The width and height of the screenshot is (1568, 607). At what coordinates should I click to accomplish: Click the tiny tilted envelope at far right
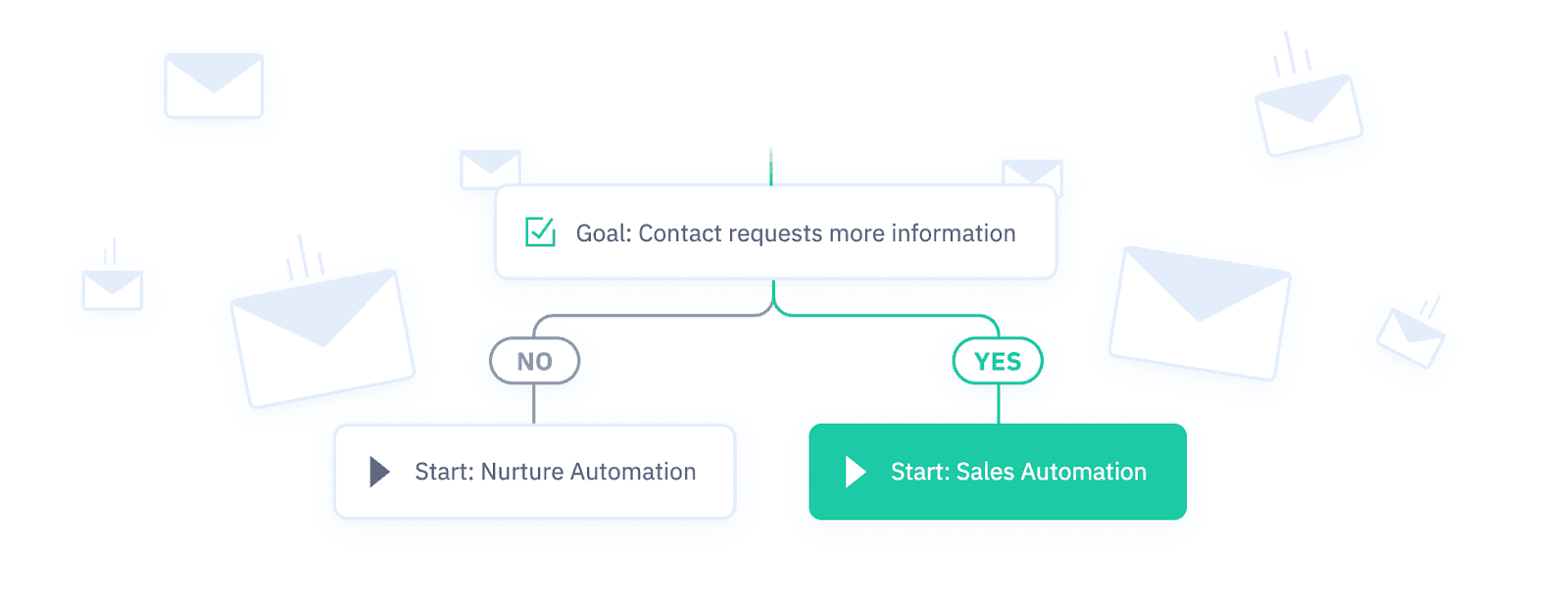click(1410, 337)
